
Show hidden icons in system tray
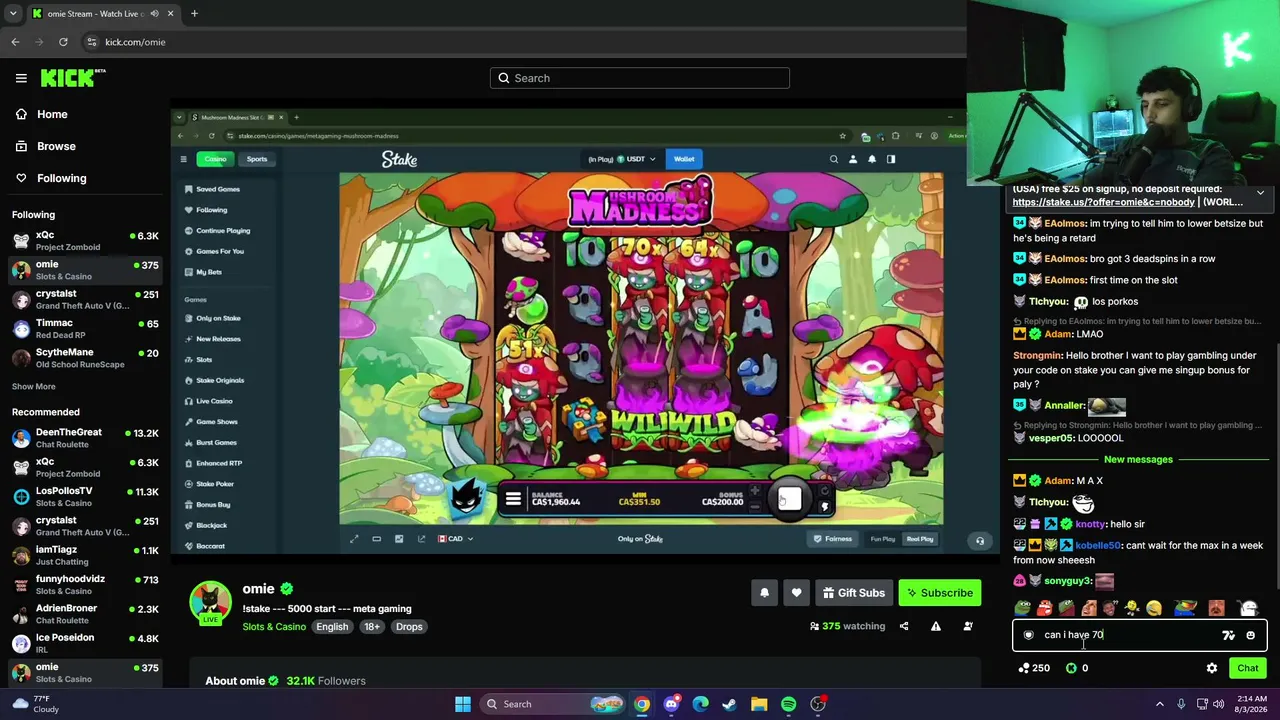[x=1160, y=704]
